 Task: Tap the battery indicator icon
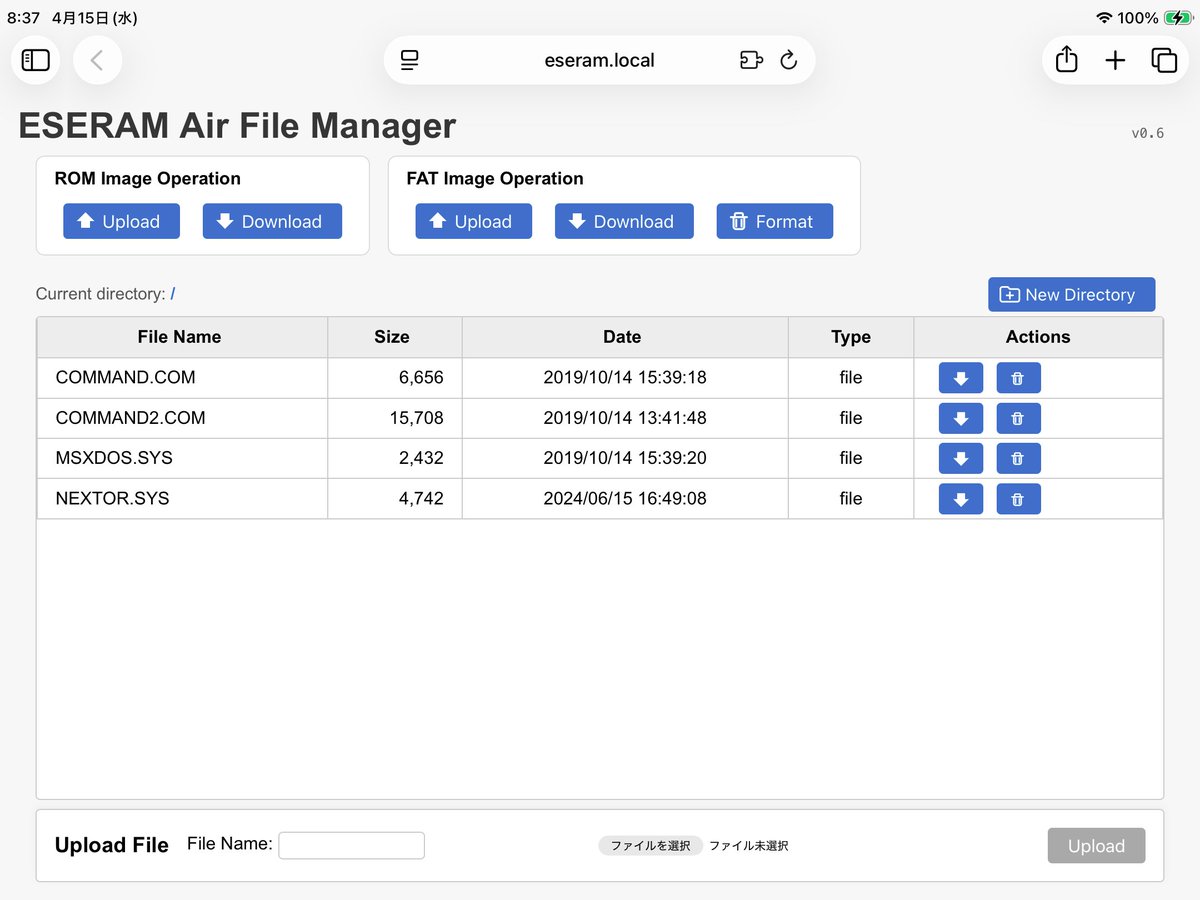point(1177,18)
